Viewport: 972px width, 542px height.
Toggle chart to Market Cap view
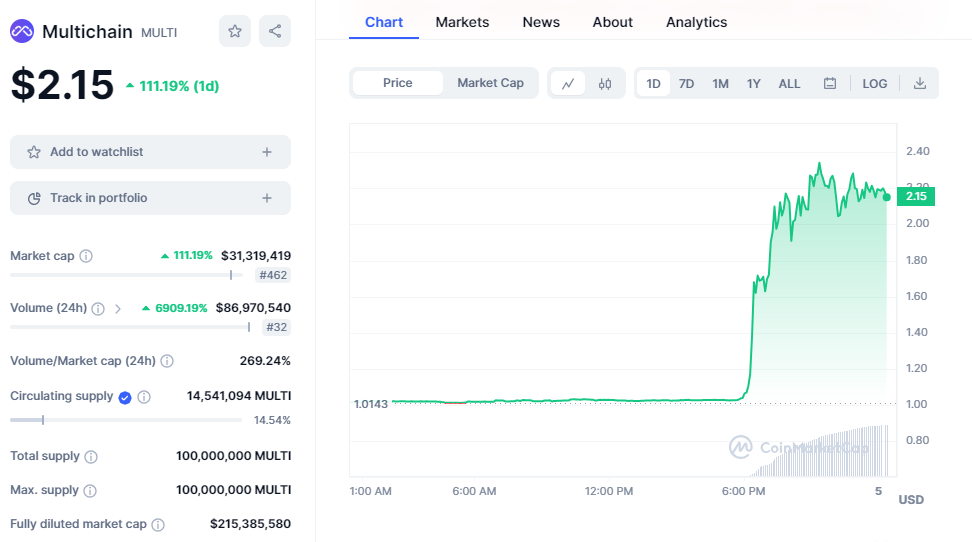click(490, 83)
